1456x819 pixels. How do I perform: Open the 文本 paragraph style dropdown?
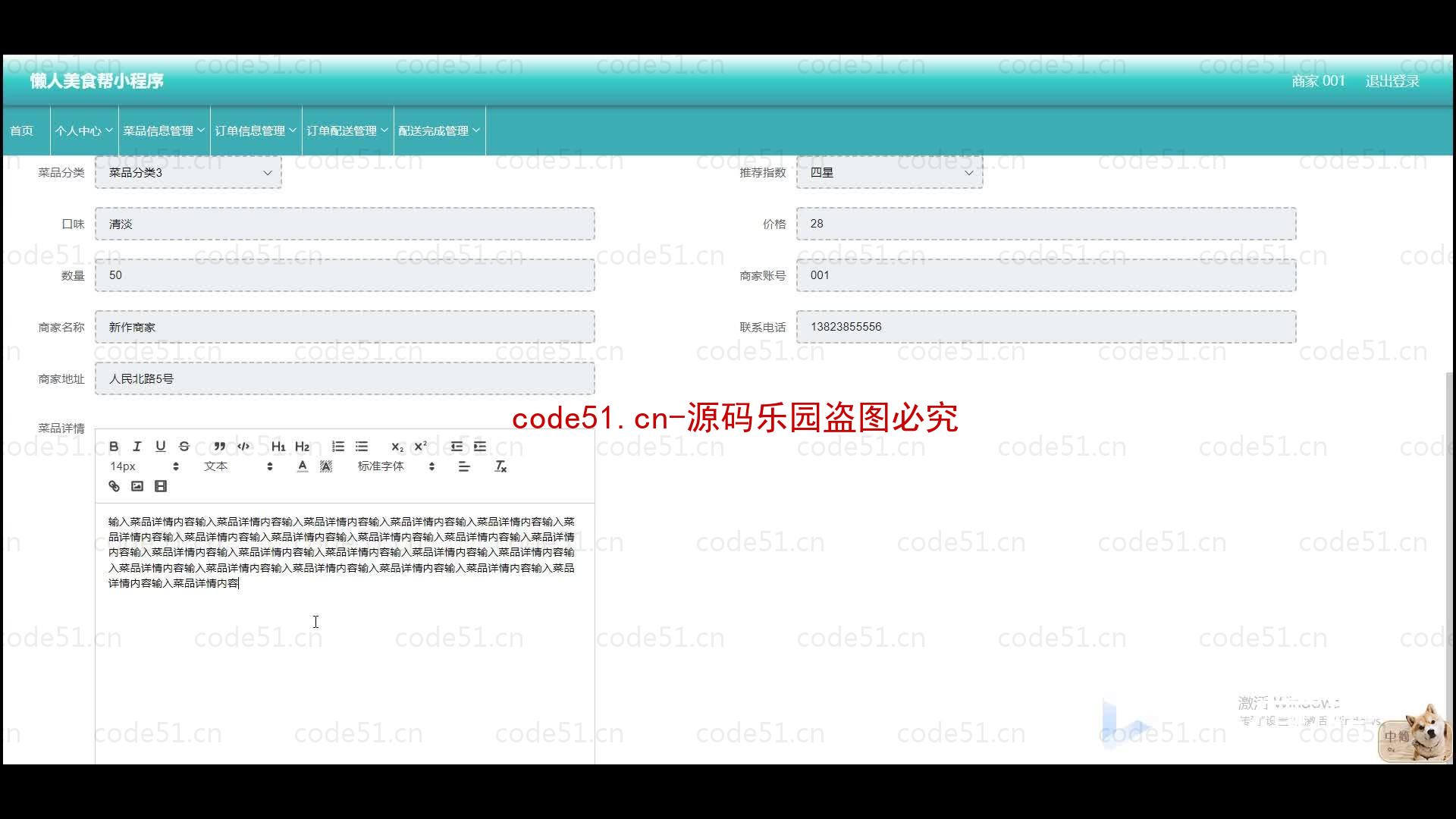pyautogui.click(x=237, y=466)
